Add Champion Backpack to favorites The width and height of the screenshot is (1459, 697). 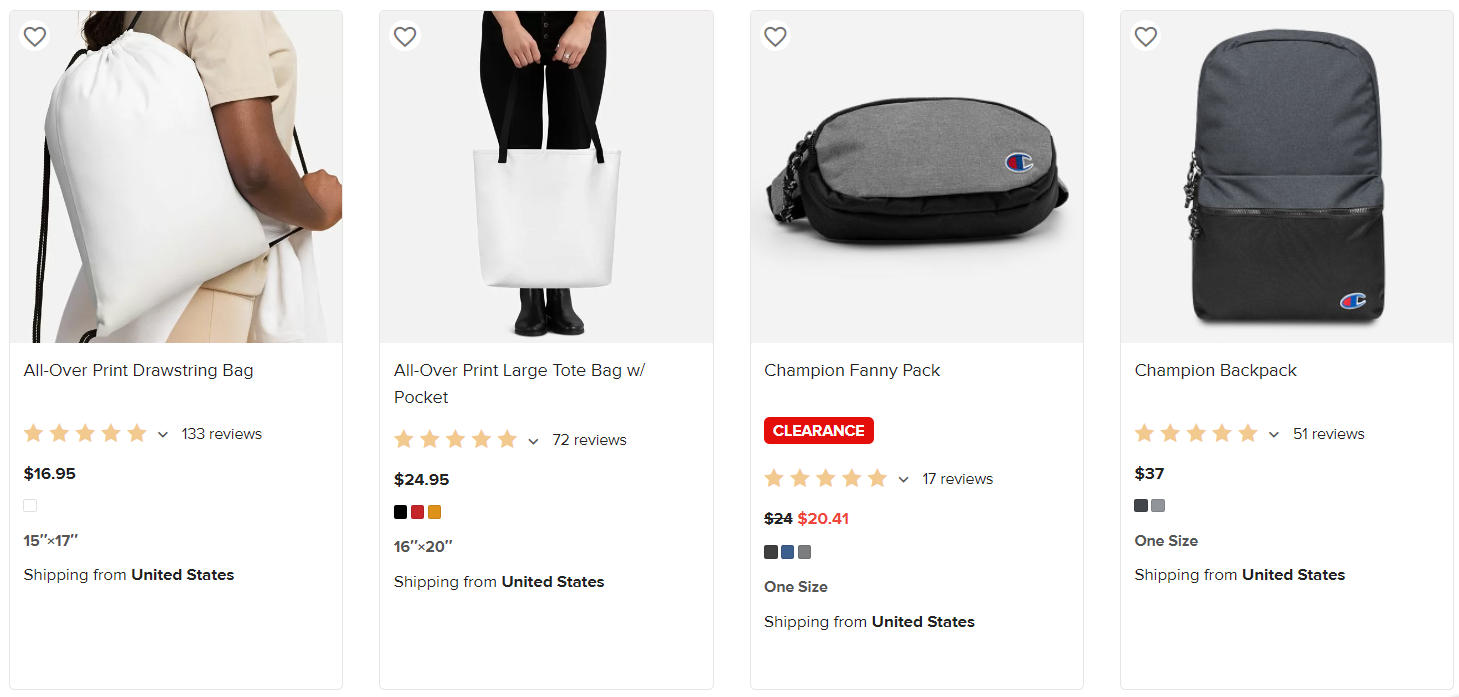tap(1145, 36)
